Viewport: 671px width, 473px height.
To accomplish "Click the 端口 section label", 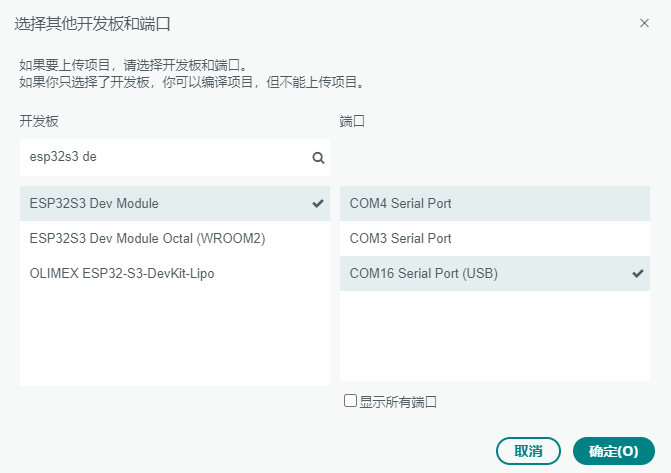I will click(352, 121).
